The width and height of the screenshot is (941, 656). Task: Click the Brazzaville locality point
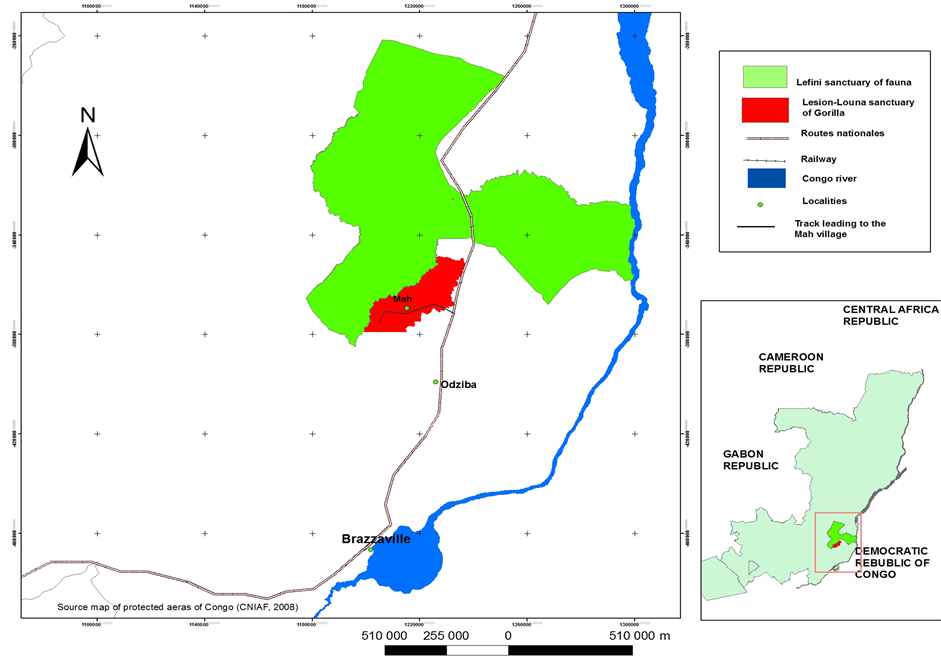[x=370, y=549]
